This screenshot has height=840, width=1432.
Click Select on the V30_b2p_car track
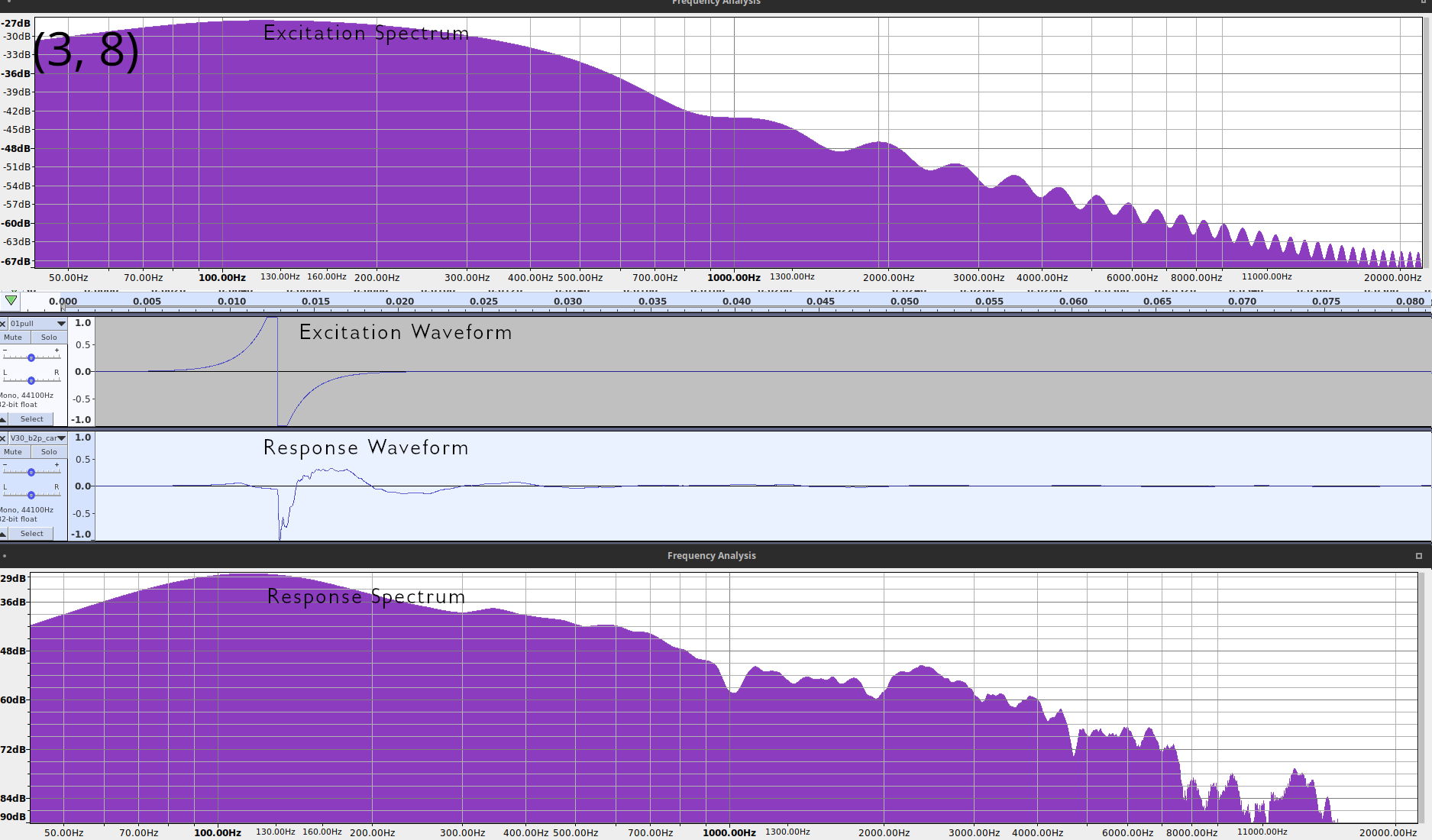32,534
